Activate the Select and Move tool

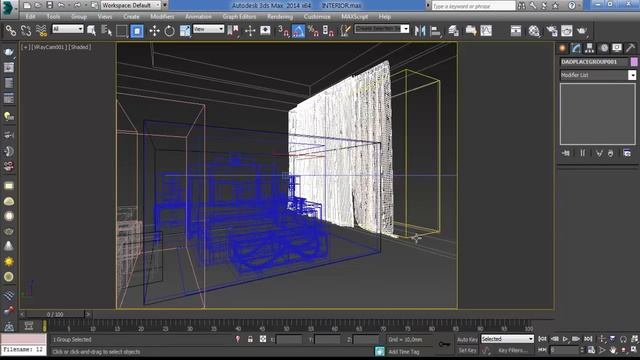click(x=154, y=31)
